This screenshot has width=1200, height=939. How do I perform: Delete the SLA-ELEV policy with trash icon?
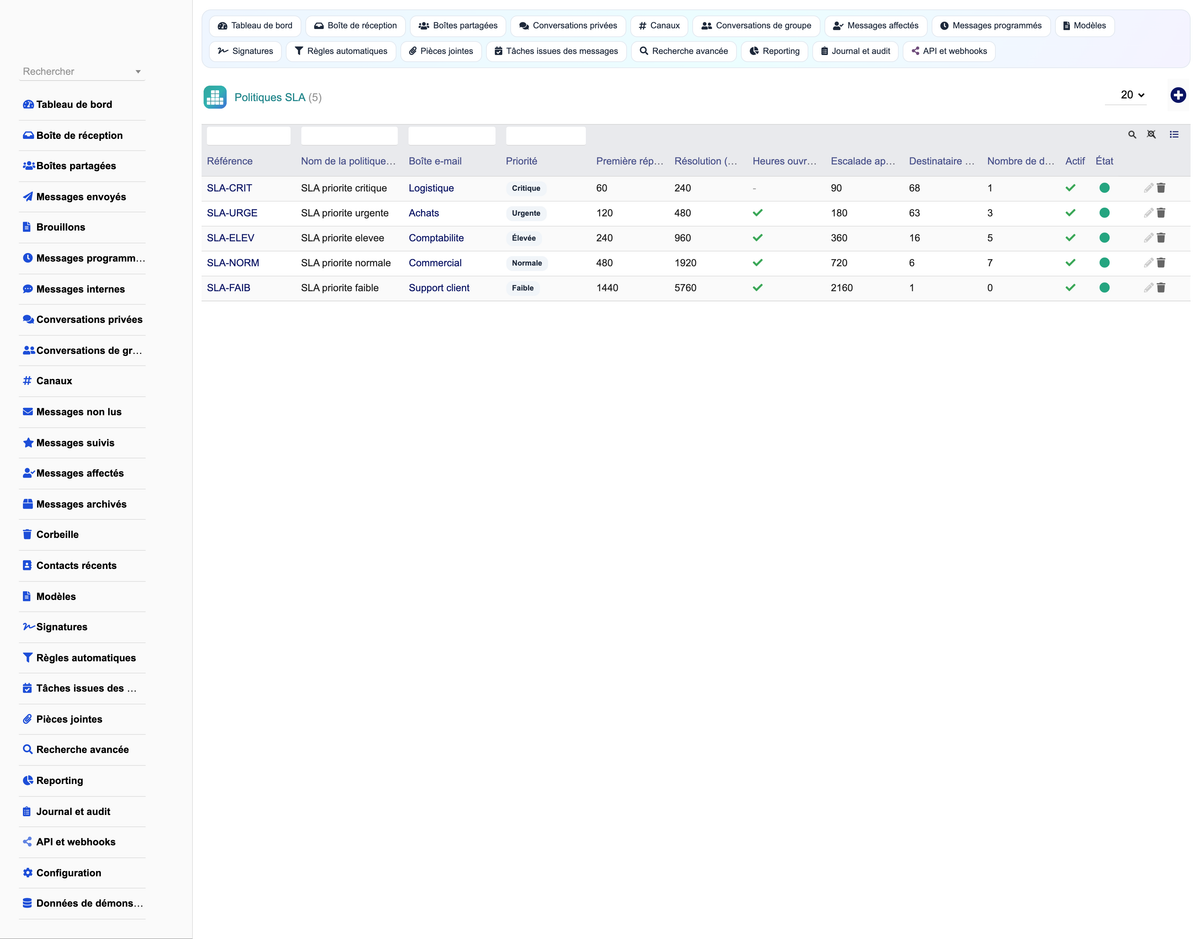pos(1161,238)
